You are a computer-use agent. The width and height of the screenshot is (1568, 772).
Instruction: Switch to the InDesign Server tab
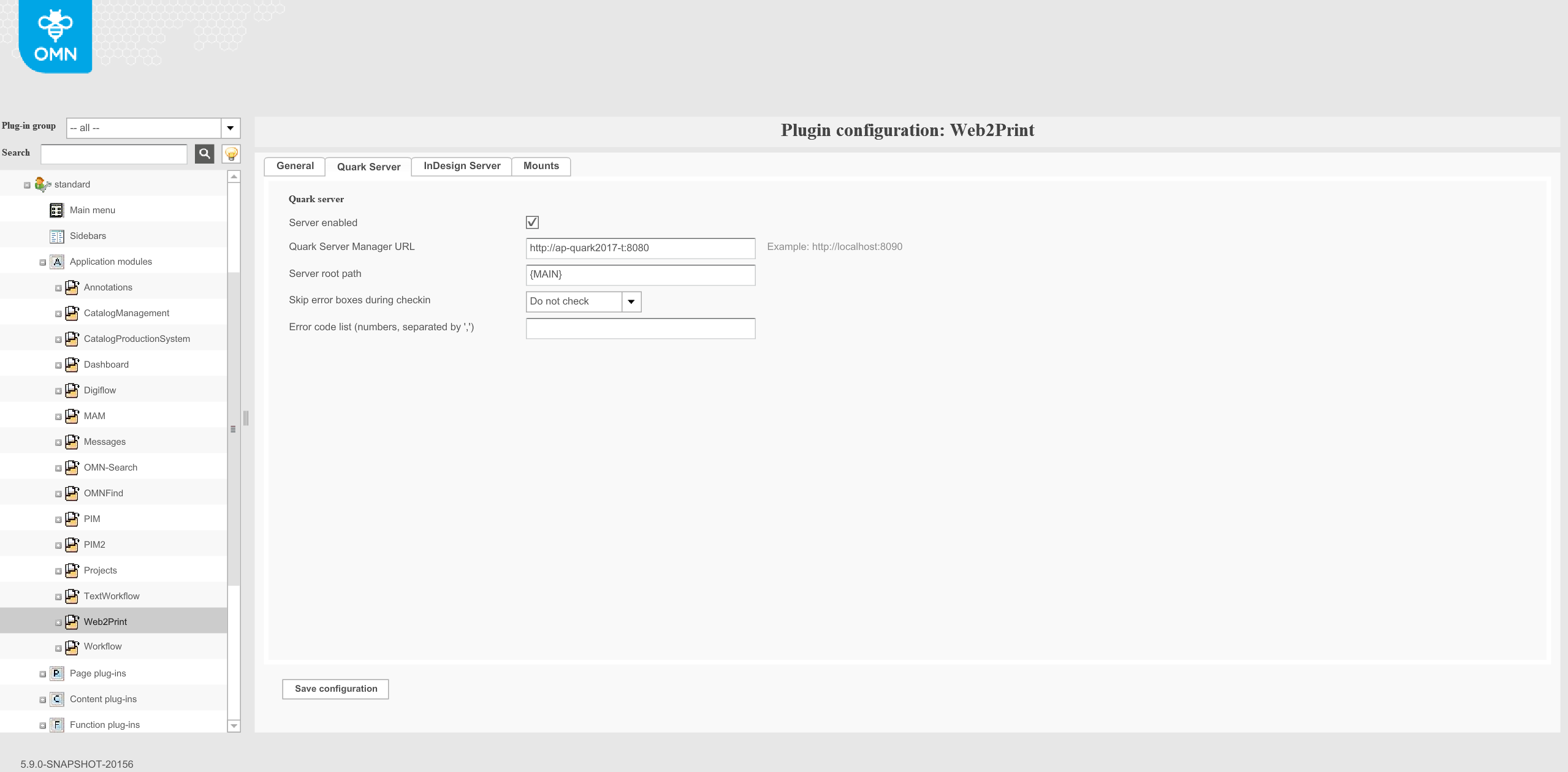click(x=461, y=166)
